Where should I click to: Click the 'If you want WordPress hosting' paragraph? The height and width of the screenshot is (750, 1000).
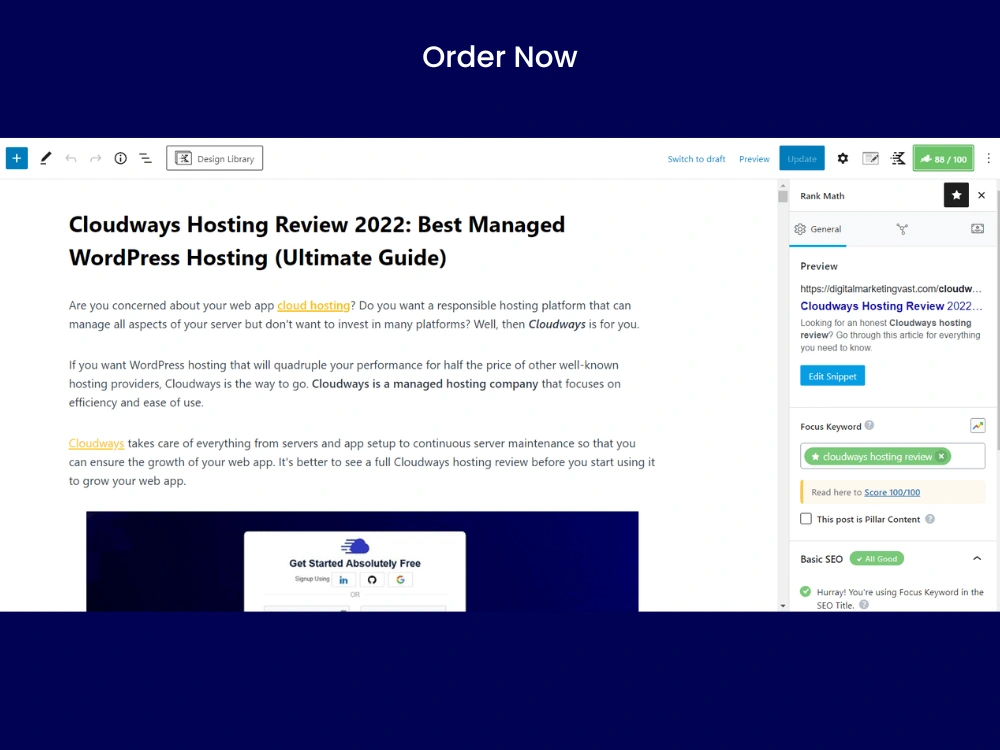345,384
